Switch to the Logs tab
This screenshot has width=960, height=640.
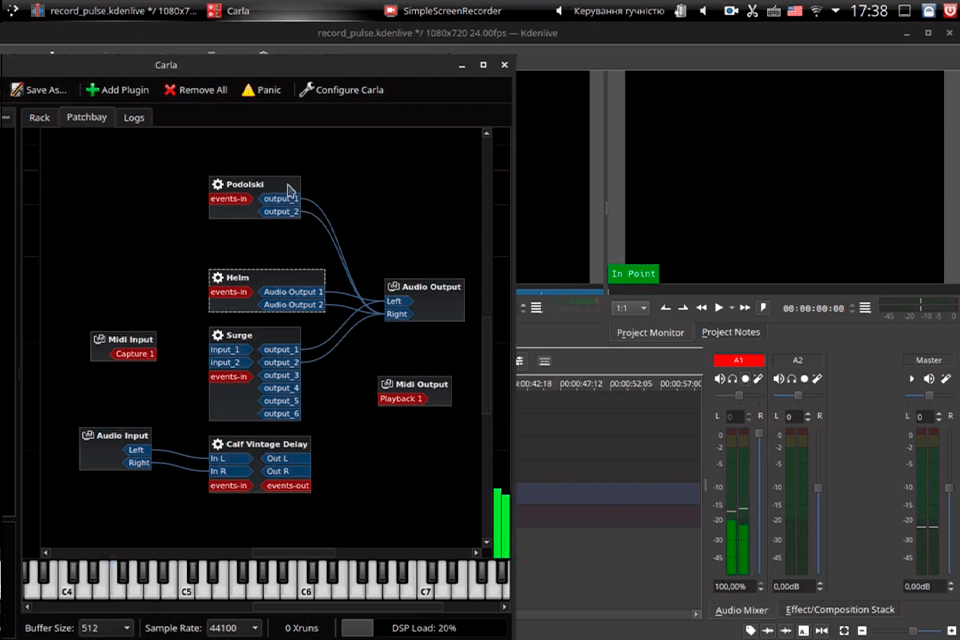134,118
